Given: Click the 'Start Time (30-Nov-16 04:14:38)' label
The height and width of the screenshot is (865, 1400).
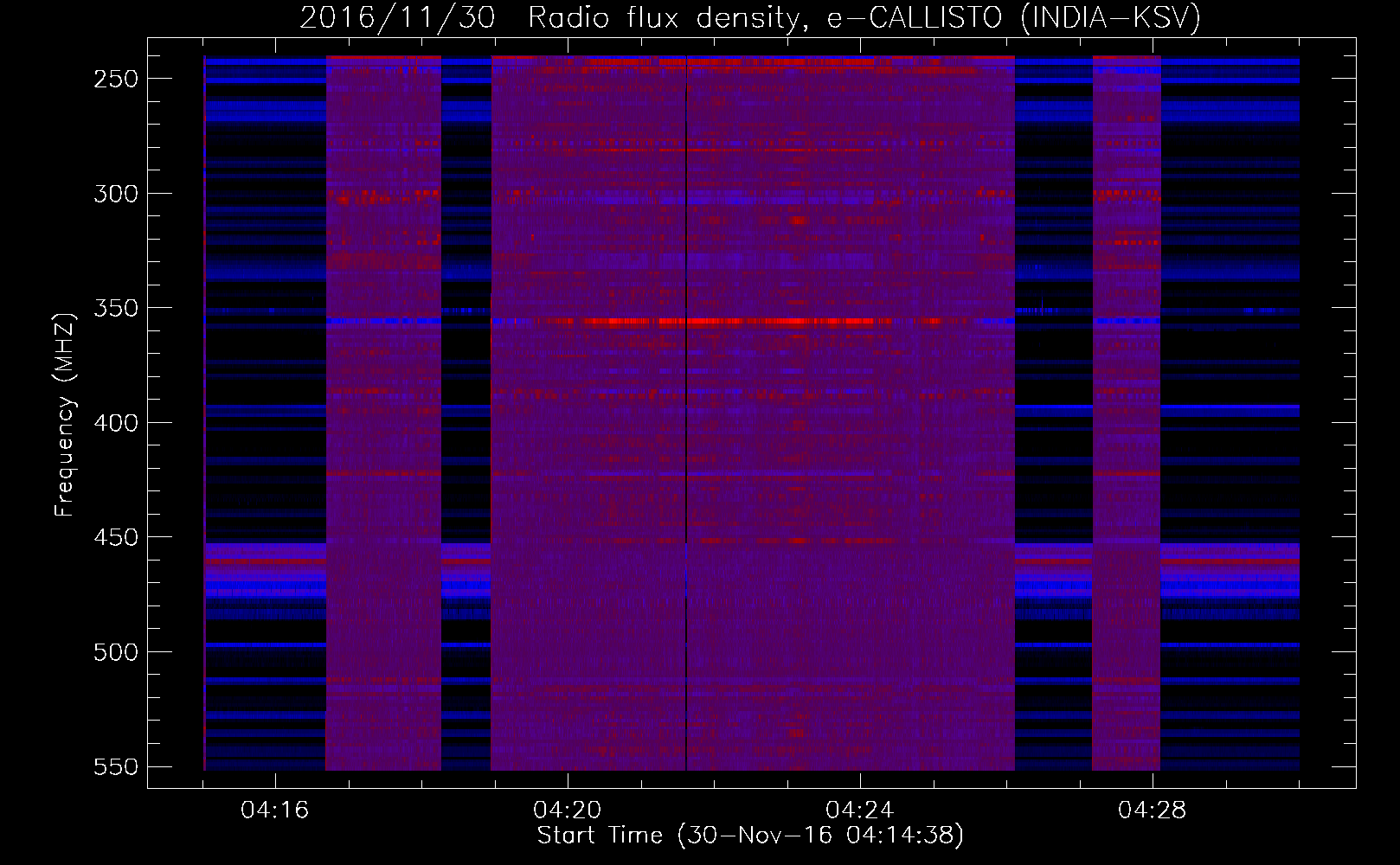Looking at the screenshot, I should coord(750,836).
